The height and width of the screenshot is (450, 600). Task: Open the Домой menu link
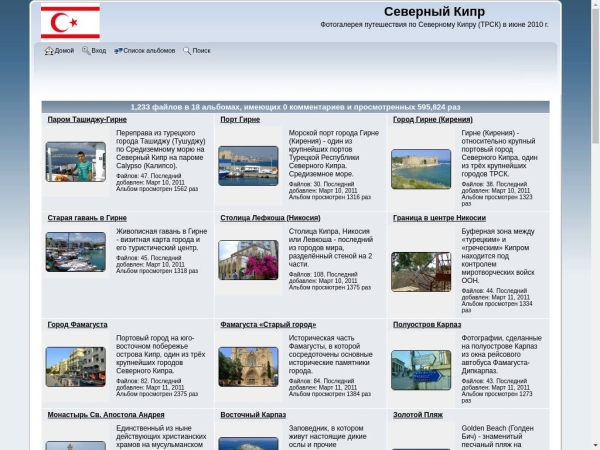click(64, 51)
